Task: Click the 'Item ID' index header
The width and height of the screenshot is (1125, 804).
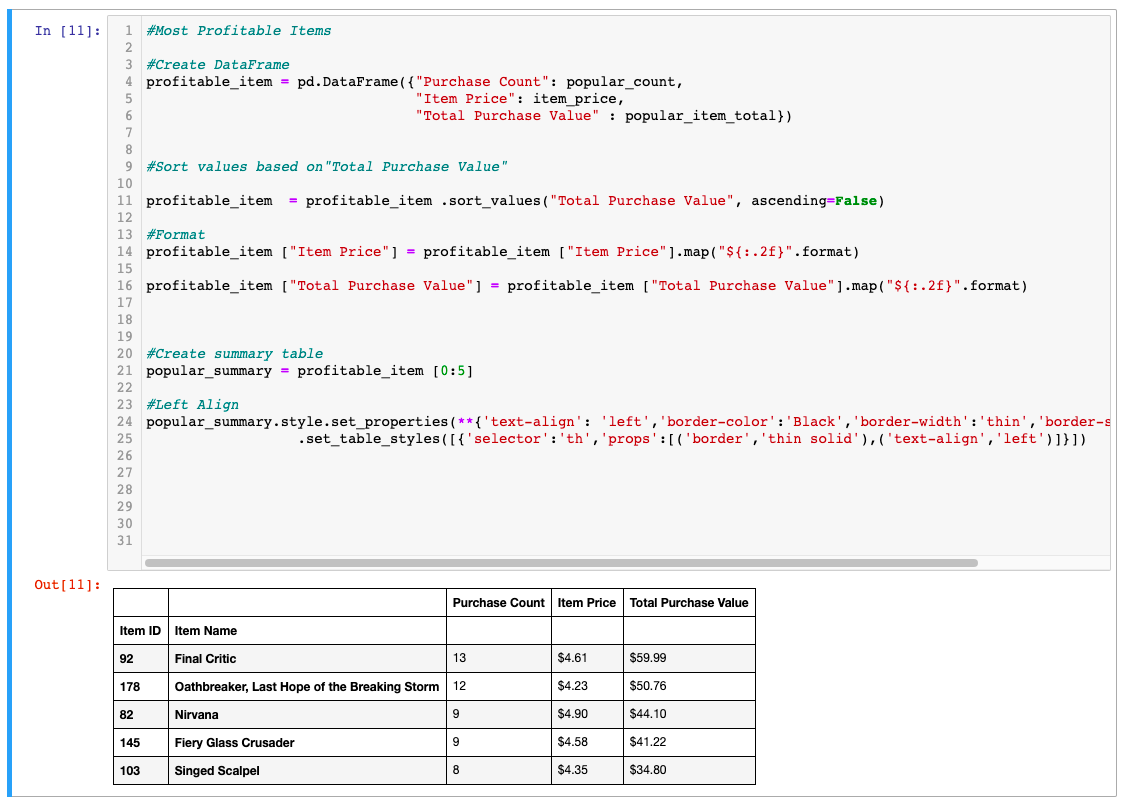Action: [141, 630]
